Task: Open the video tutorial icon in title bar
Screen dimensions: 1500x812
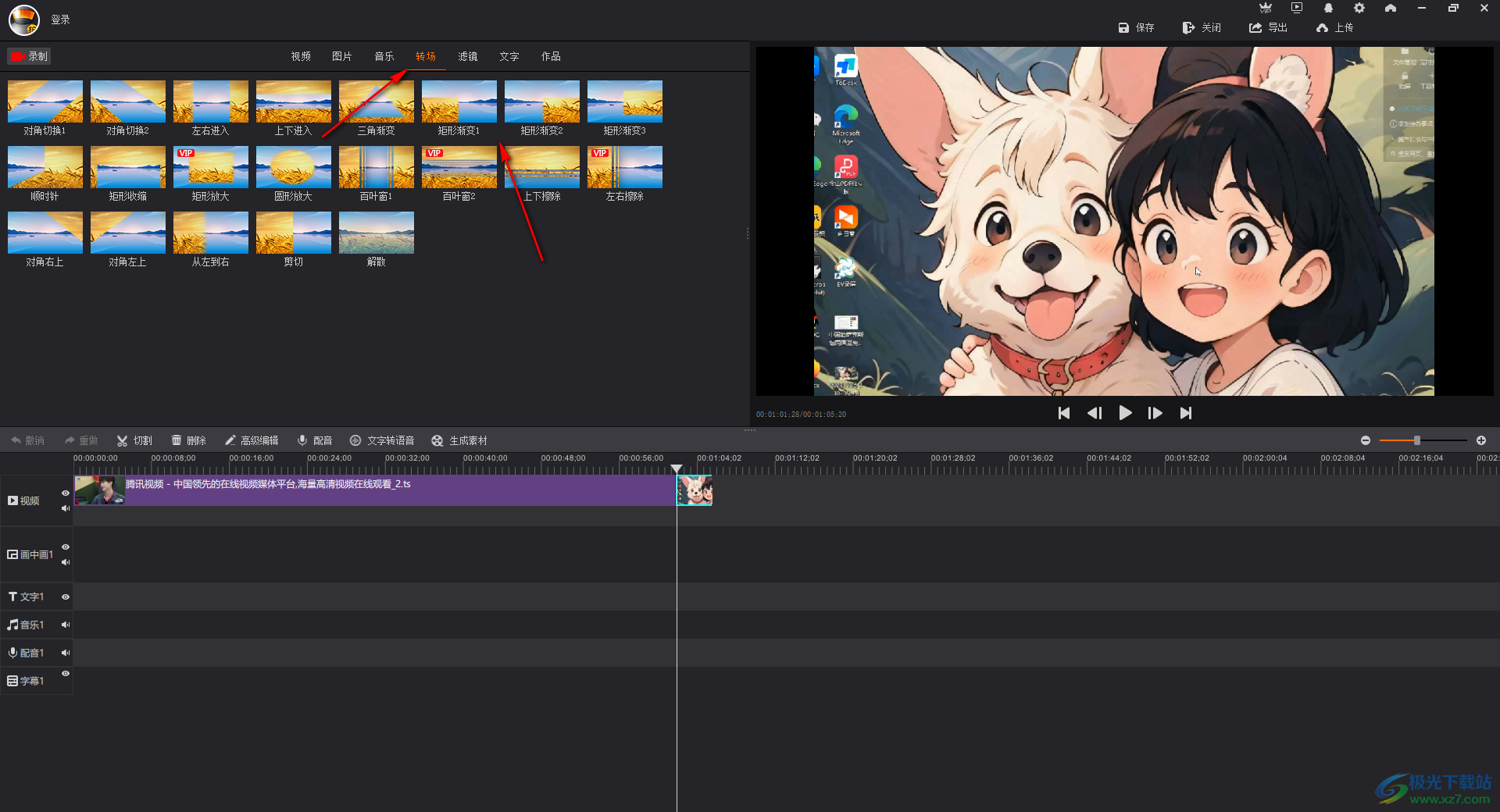Action: 1297,8
